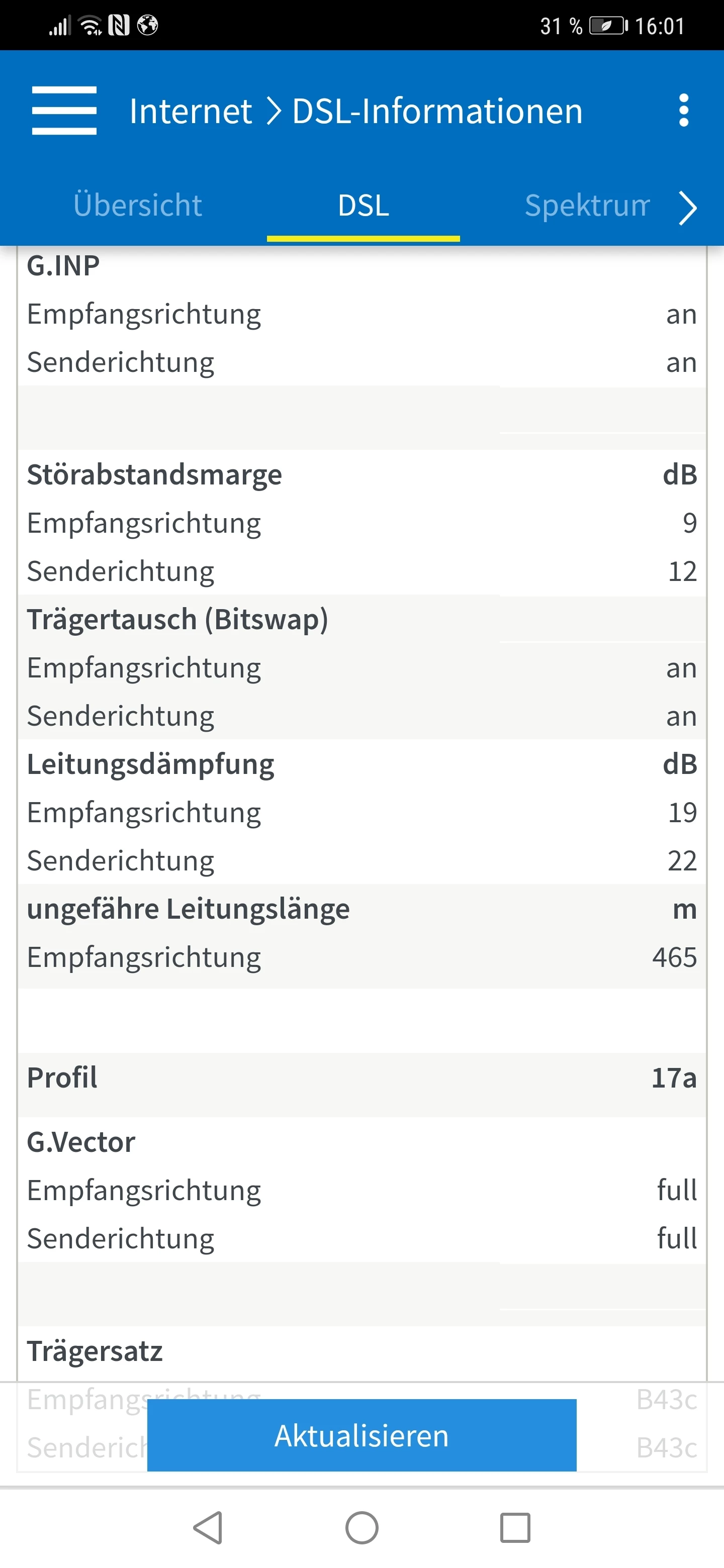The width and height of the screenshot is (724, 1568).
Task: Tap the Android home circle icon
Action: tap(361, 1527)
